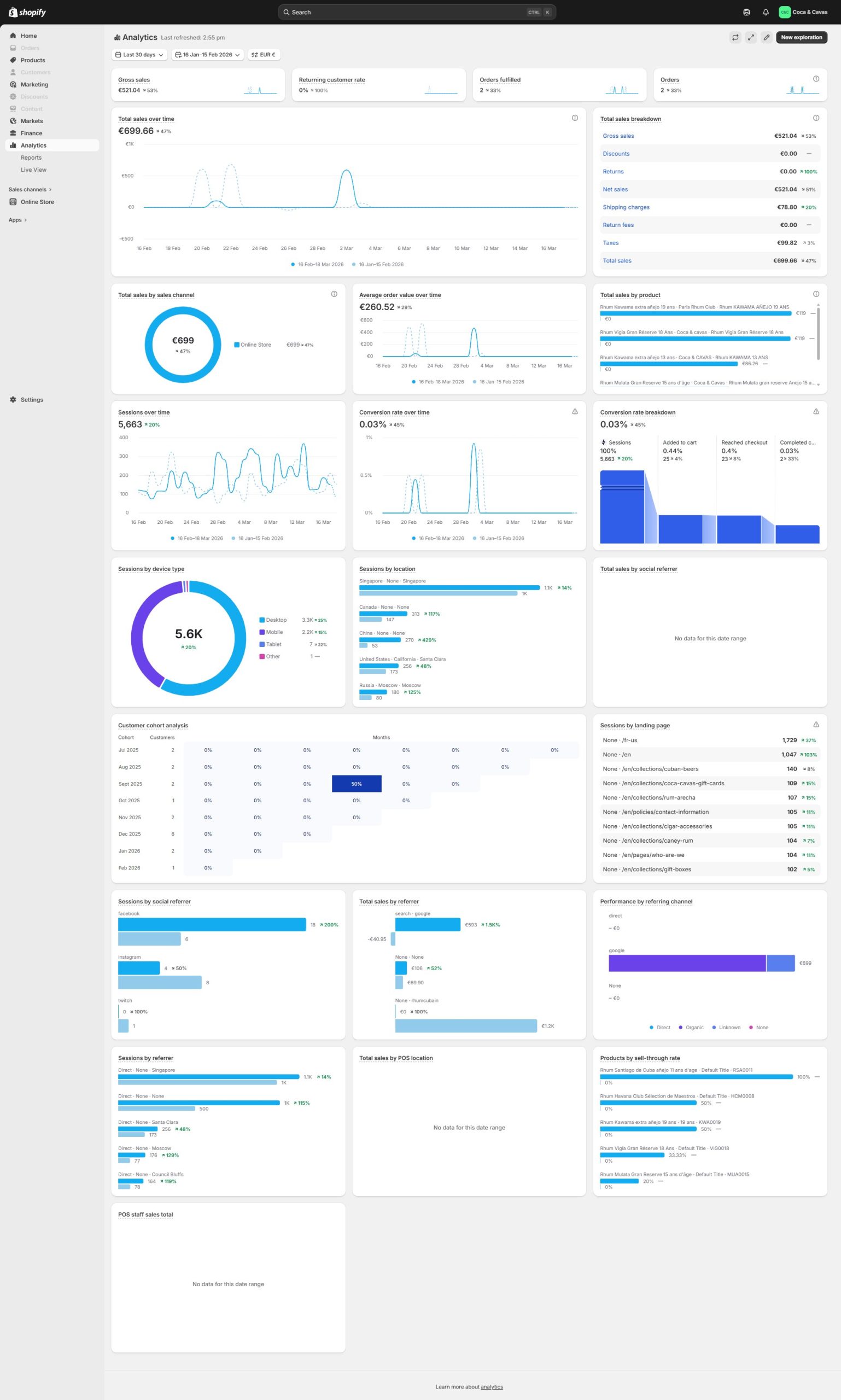This screenshot has width=841, height=1400.
Task: Expand the Apps section in the sidebar
Action: tap(17, 220)
